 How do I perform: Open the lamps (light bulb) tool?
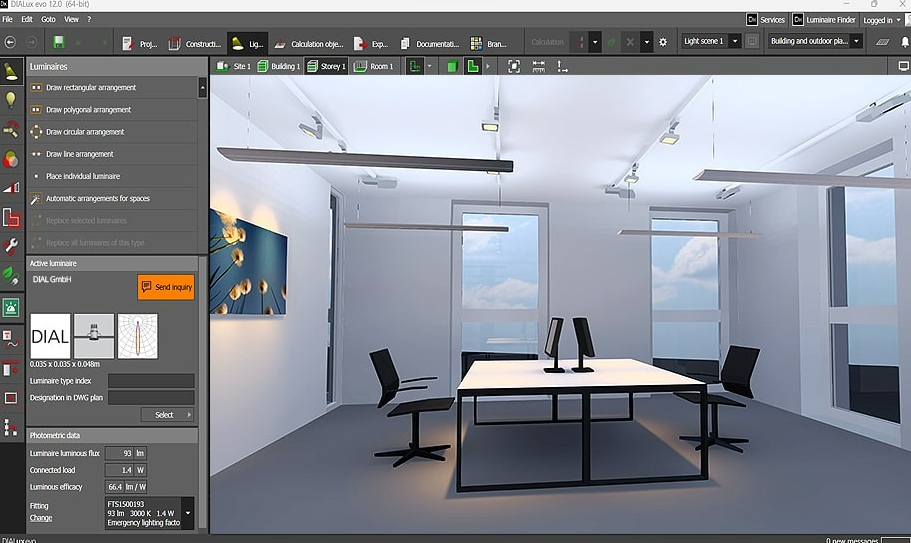[x=11, y=100]
